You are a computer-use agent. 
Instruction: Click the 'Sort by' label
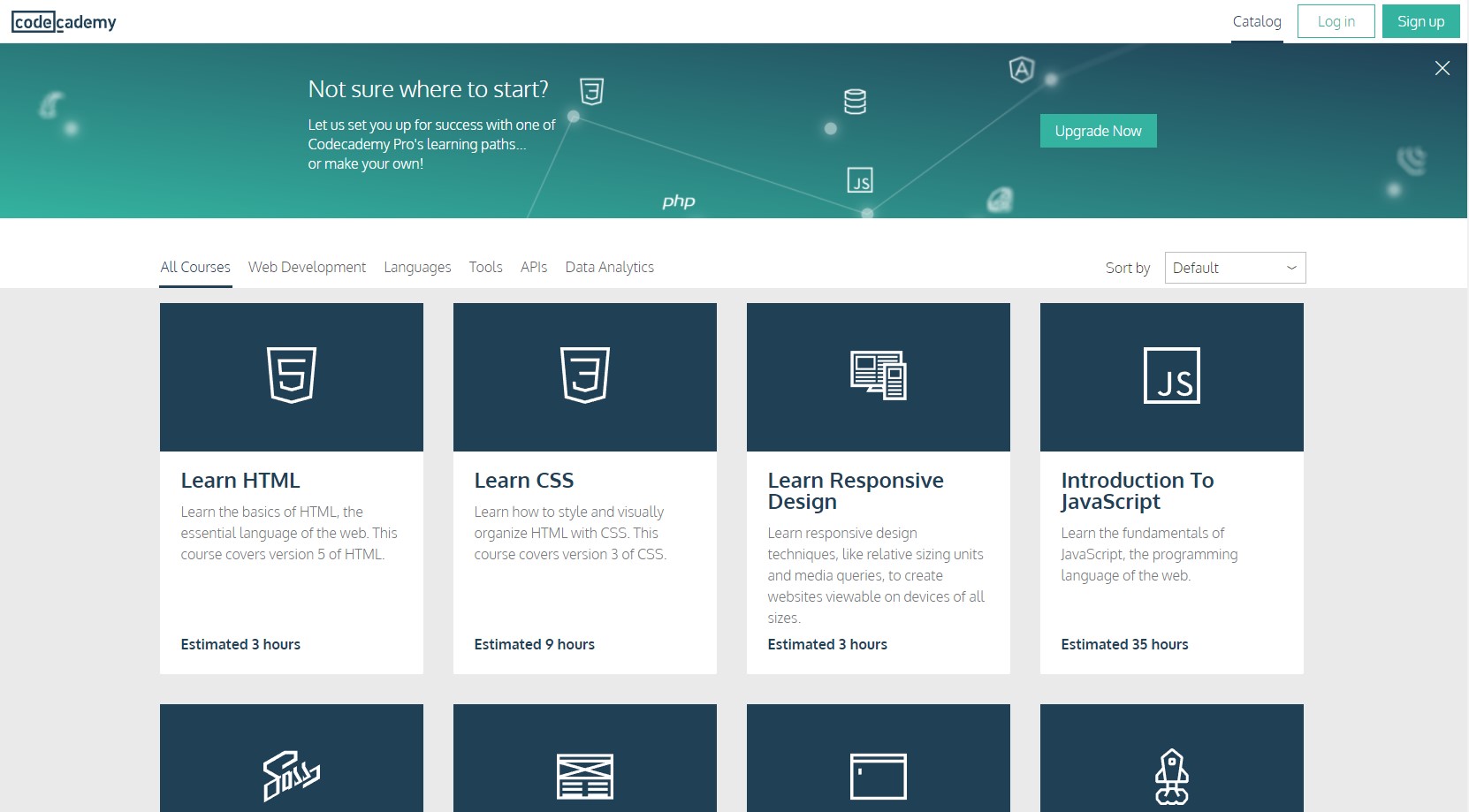pos(1128,268)
